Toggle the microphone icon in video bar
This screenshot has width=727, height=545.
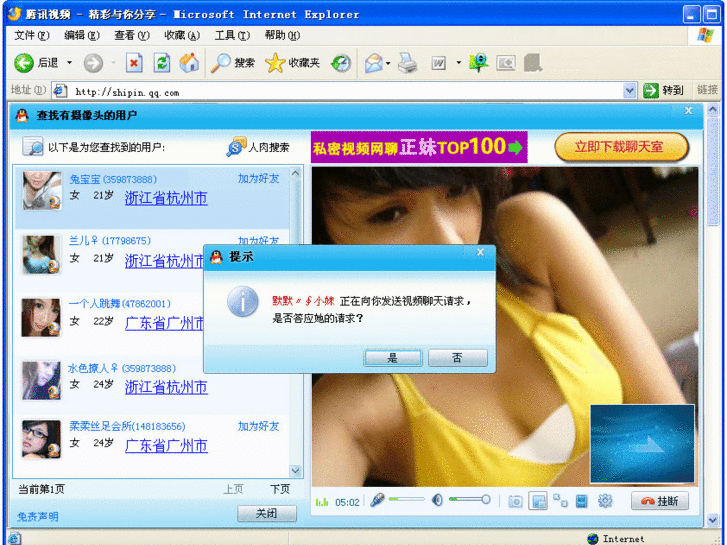tap(377, 500)
